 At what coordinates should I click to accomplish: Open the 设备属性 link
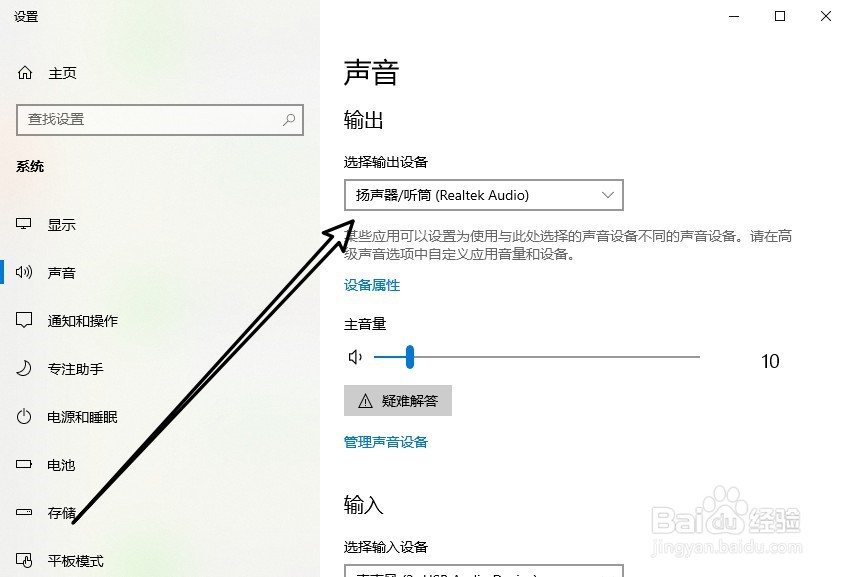372,285
